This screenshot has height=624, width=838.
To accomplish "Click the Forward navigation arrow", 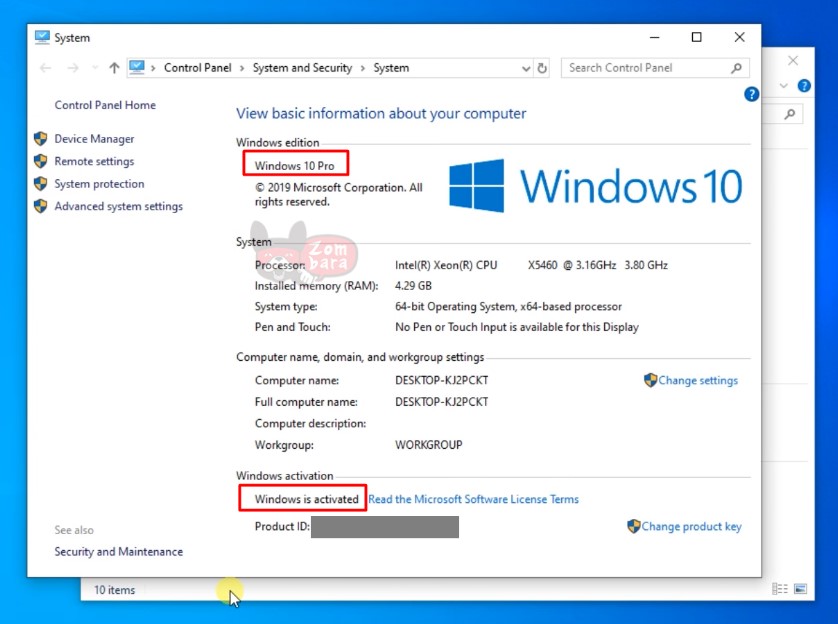I will point(73,68).
